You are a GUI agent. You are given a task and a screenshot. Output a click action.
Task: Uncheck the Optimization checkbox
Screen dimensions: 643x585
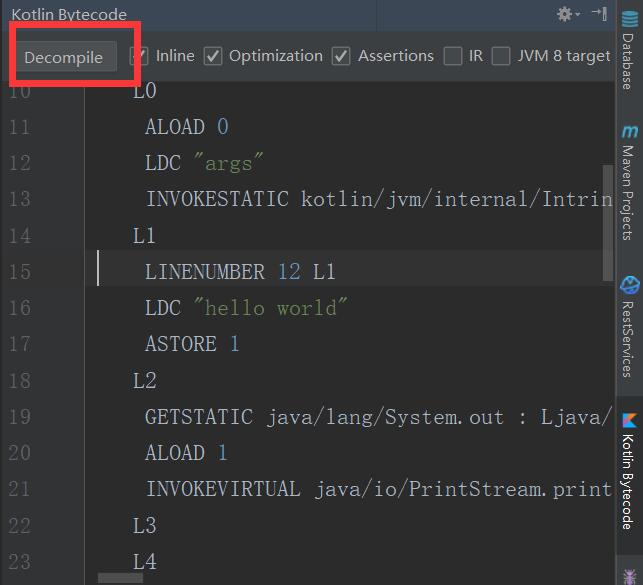coord(213,56)
